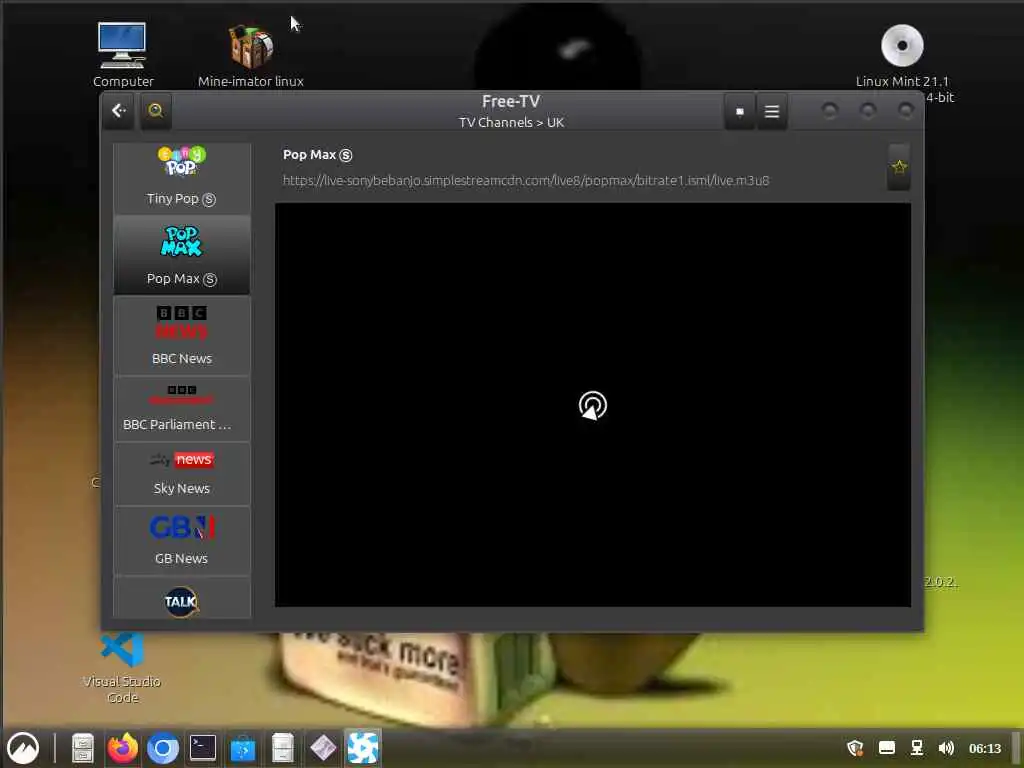Launch Chromium browser from the taskbar
Screen dimensions: 1024x768
pyautogui.click(x=163, y=748)
